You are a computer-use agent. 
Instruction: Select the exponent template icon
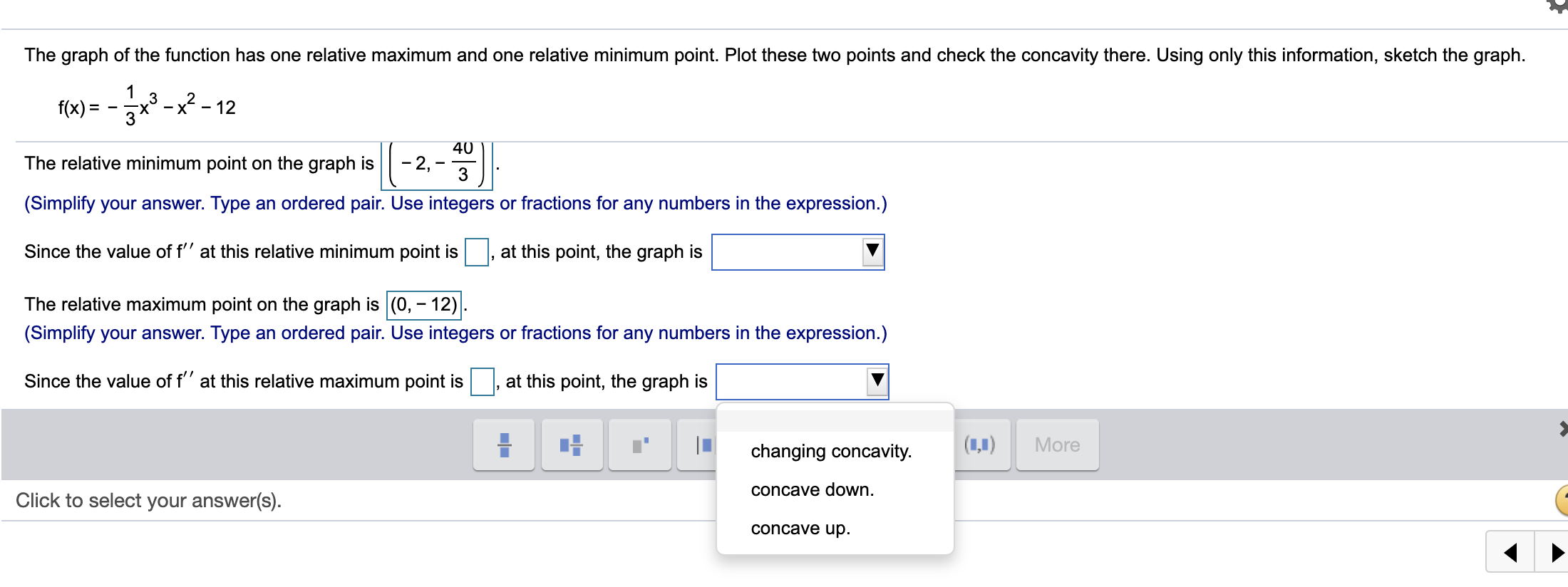[x=639, y=444]
